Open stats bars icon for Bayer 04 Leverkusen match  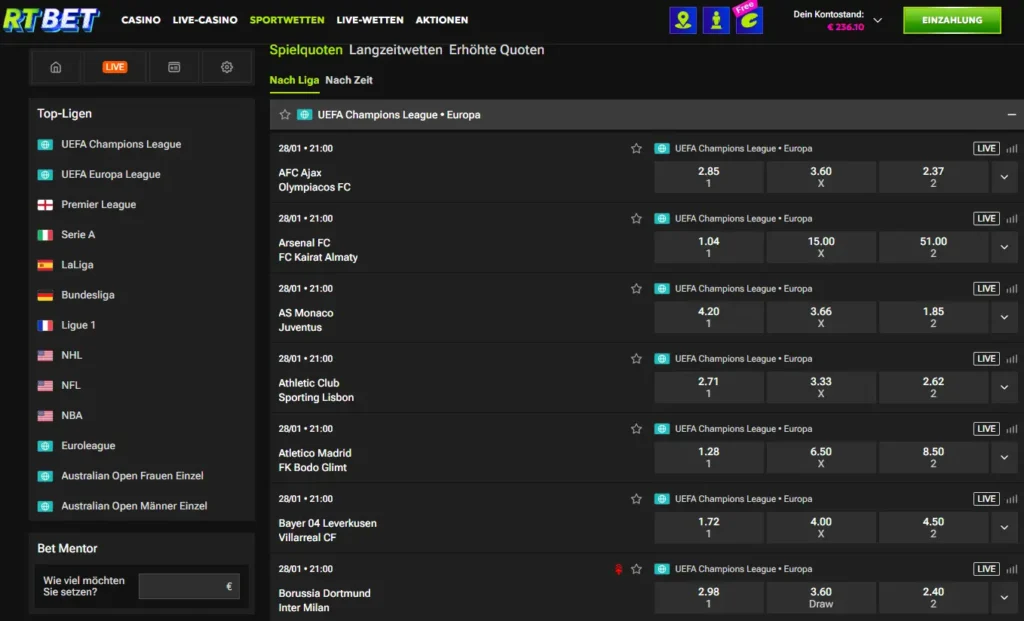[1012, 499]
